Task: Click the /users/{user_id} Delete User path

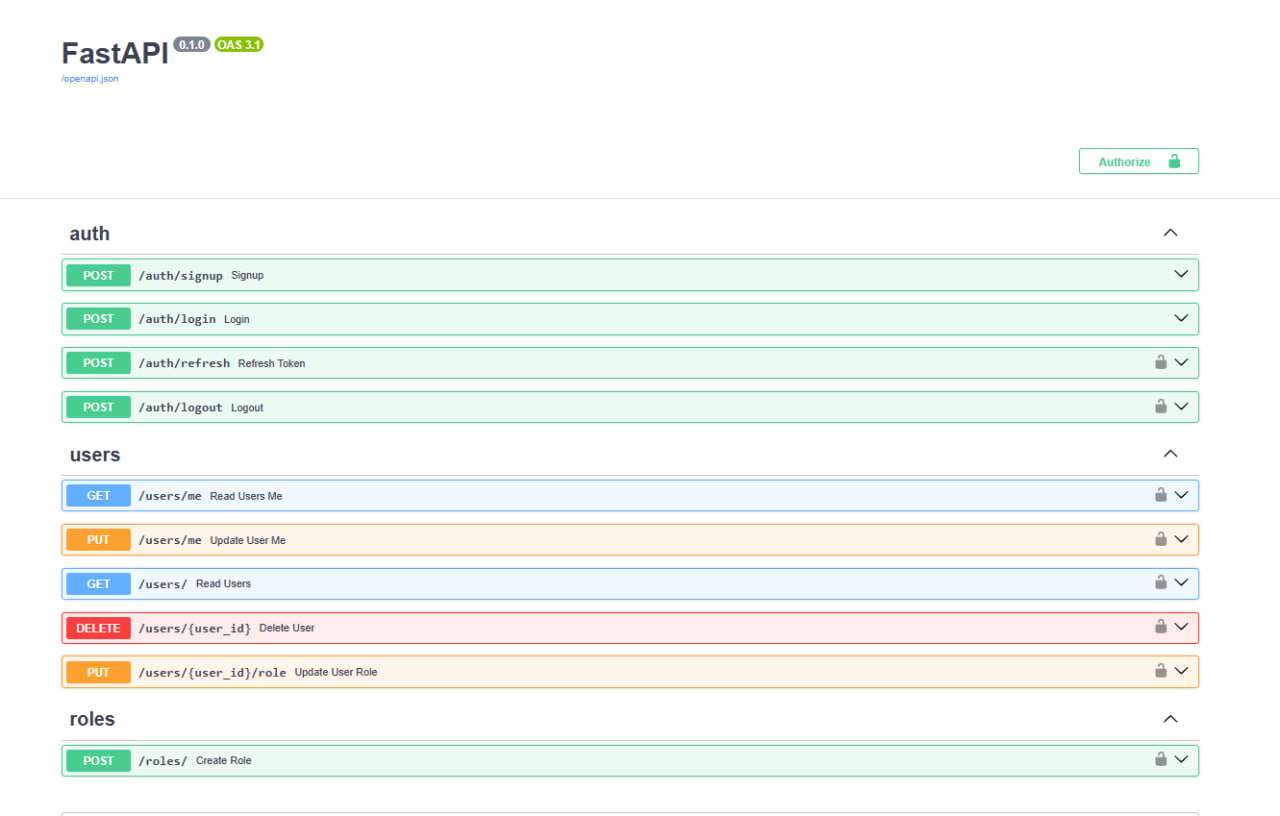Action: click(x=195, y=628)
